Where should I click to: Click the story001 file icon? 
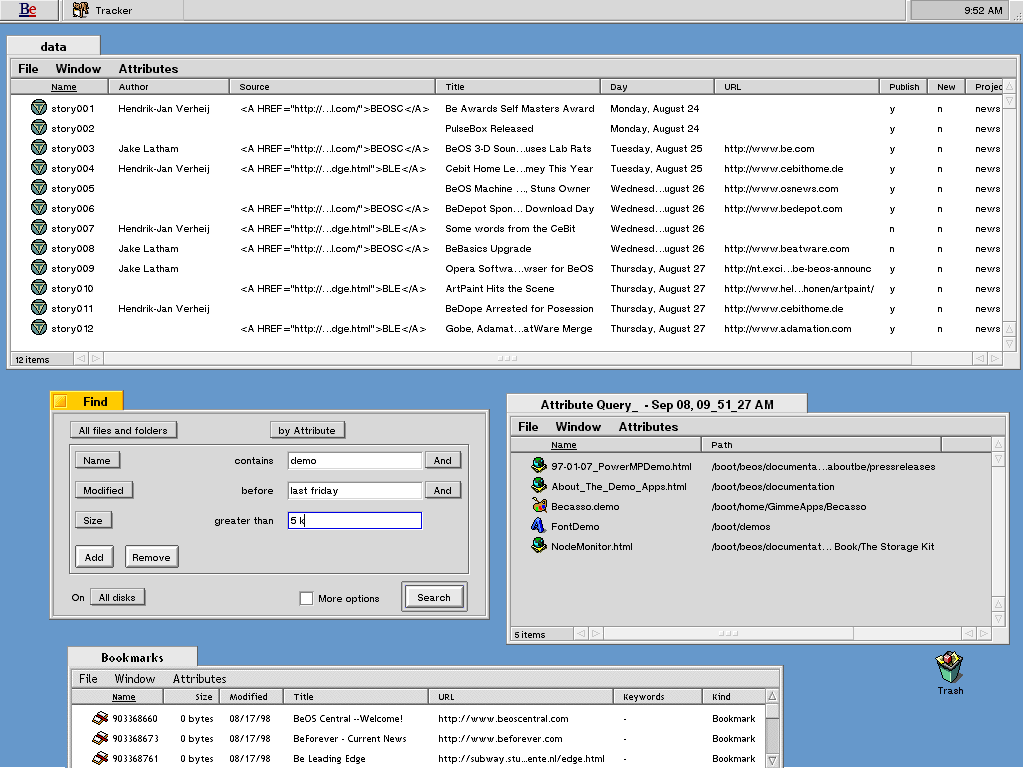point(39,108)
